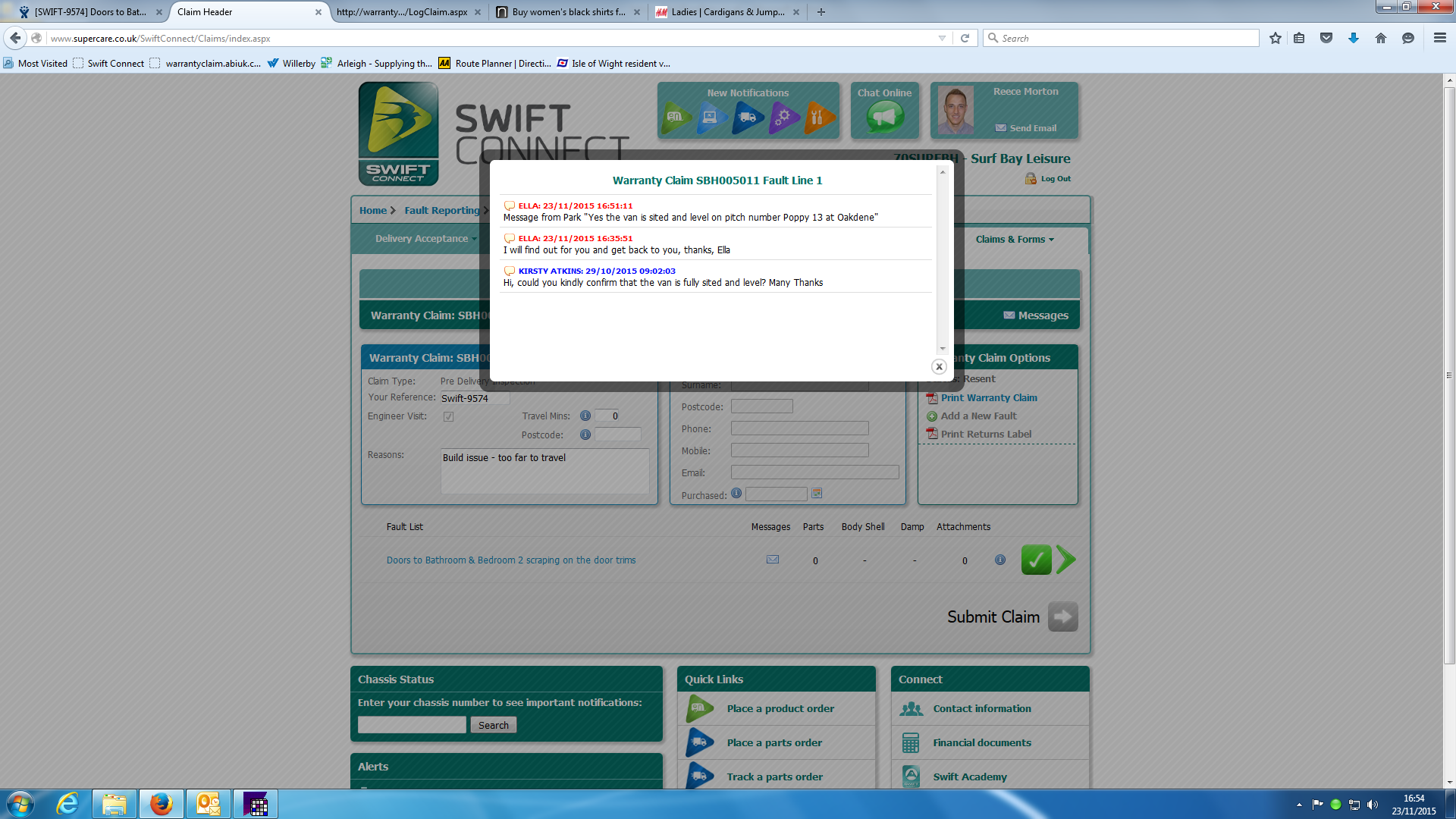This screenshot has width=1456, height=819.
Task: Click the Travel Mins input field
Action: point(607,416)
